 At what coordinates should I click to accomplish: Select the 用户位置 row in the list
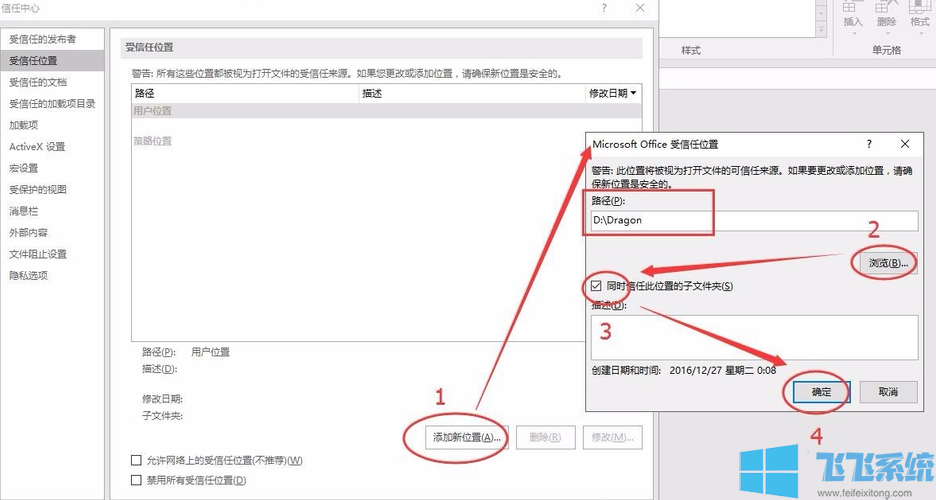[x=386, y=111]
